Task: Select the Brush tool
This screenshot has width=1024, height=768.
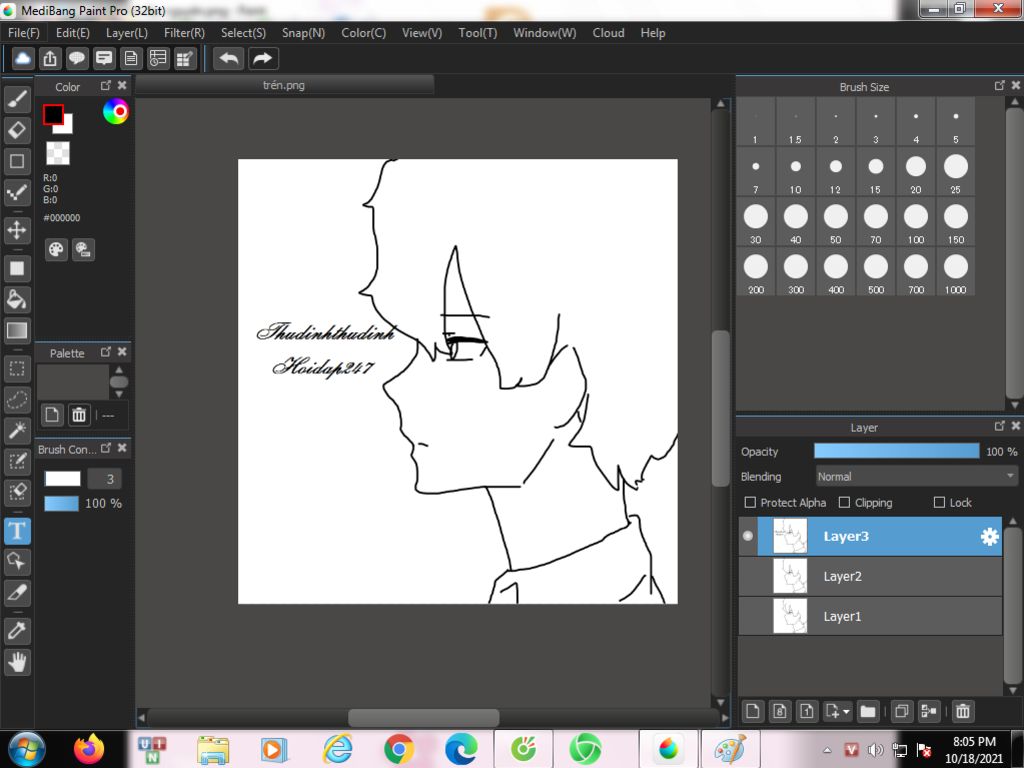Action: pos(17,99)
